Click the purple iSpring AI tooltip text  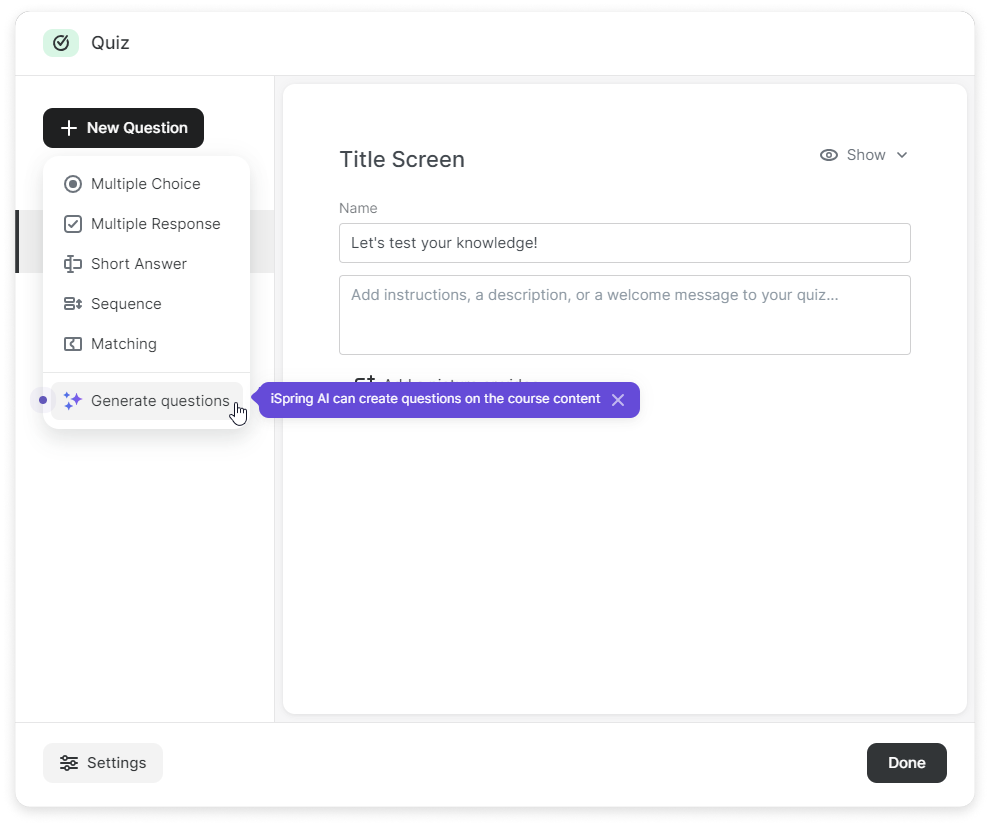435,399
